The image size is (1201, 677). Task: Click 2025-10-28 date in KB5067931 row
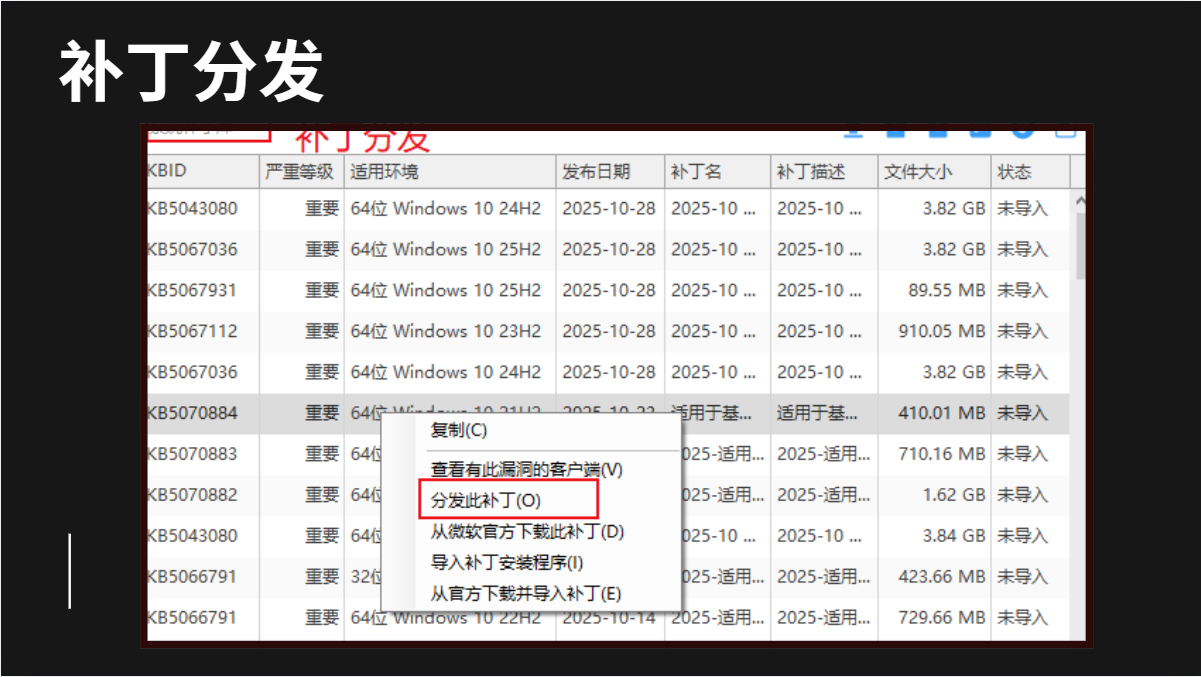point(609,290)
